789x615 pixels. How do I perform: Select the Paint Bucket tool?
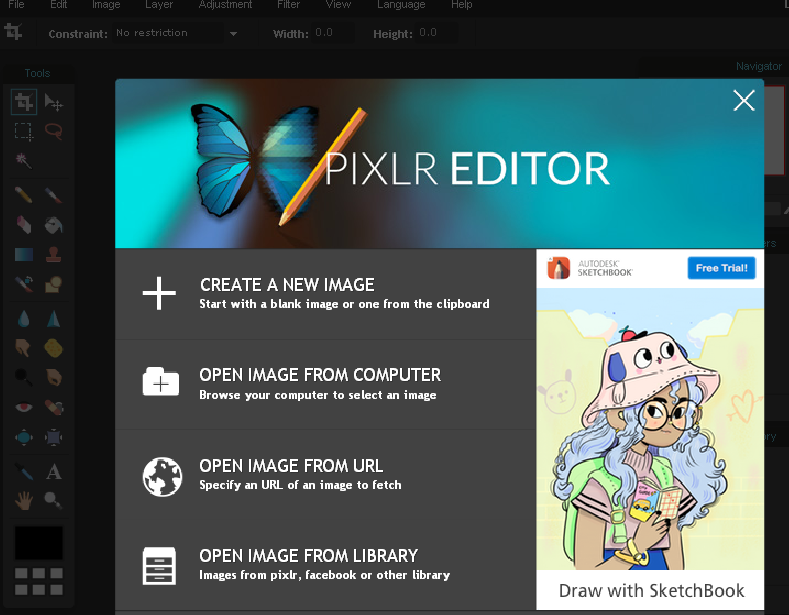point(53,225)
